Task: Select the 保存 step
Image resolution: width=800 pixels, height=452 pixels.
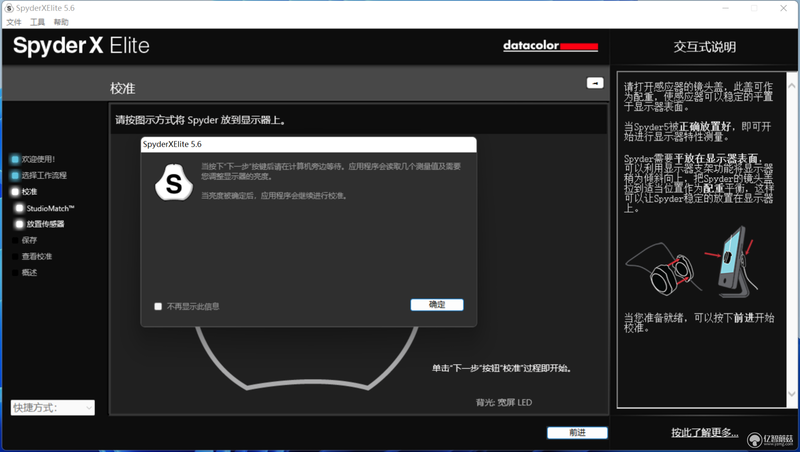Action: pyautogui.click(x=29, y=240)
